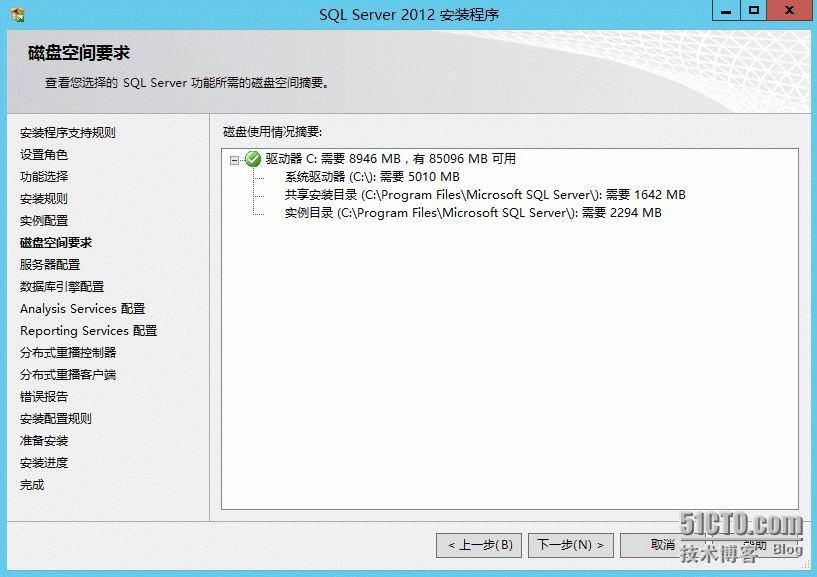Screen dimensions: 817x577
Task: Minimize the SQL Server 2012 setup window
Action: click(x=726, y=10)
